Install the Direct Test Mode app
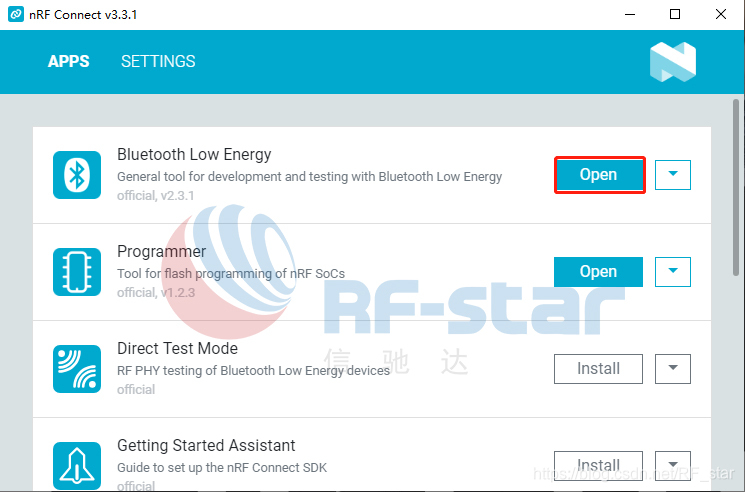 pyautogui.click(x=599, y=369)
